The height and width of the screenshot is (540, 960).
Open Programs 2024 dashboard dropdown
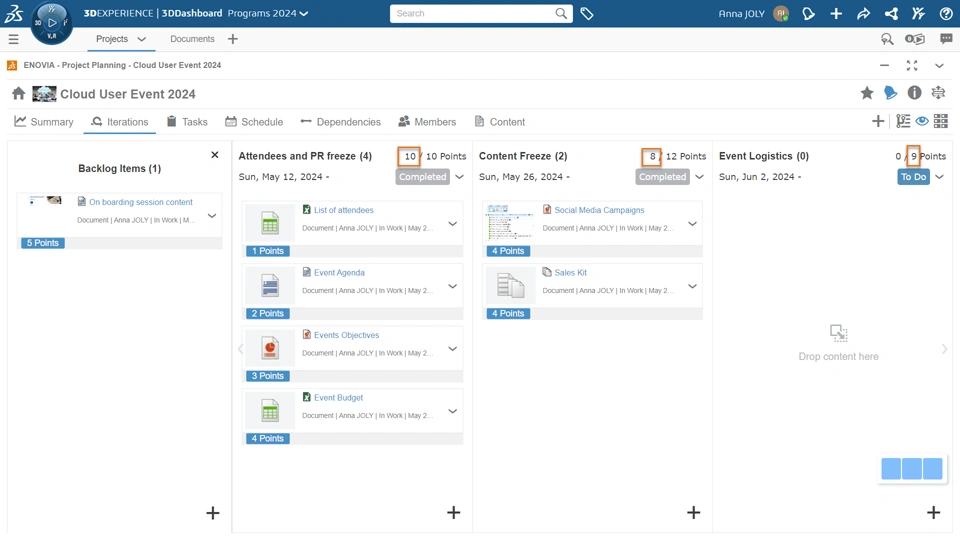click(268, 13)
